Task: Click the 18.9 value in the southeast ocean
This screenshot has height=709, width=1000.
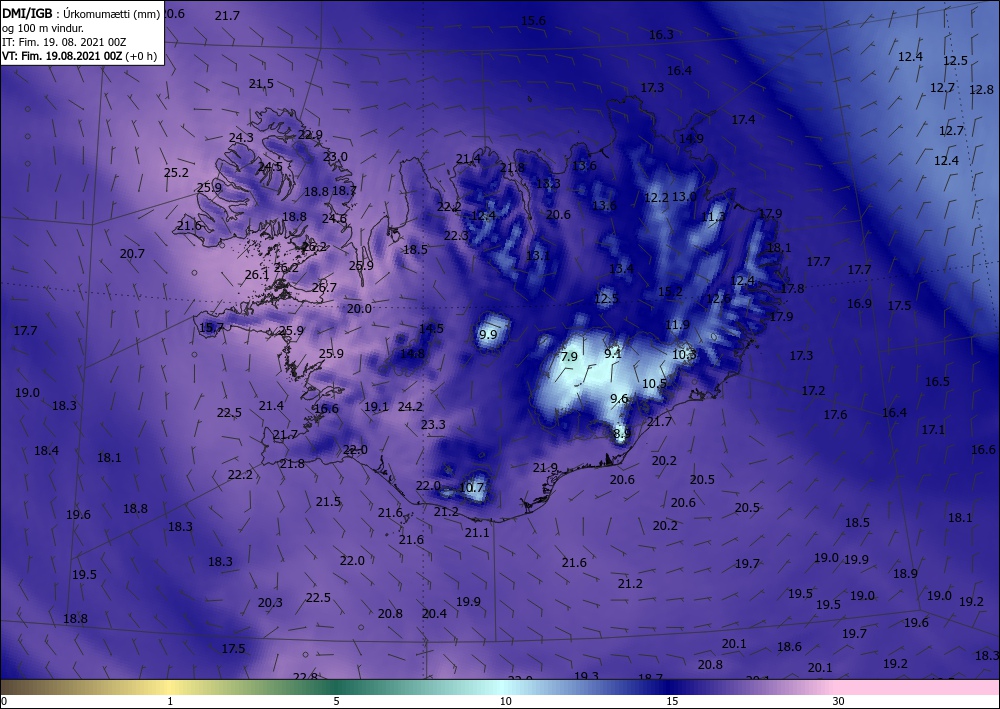Action: 905,573
